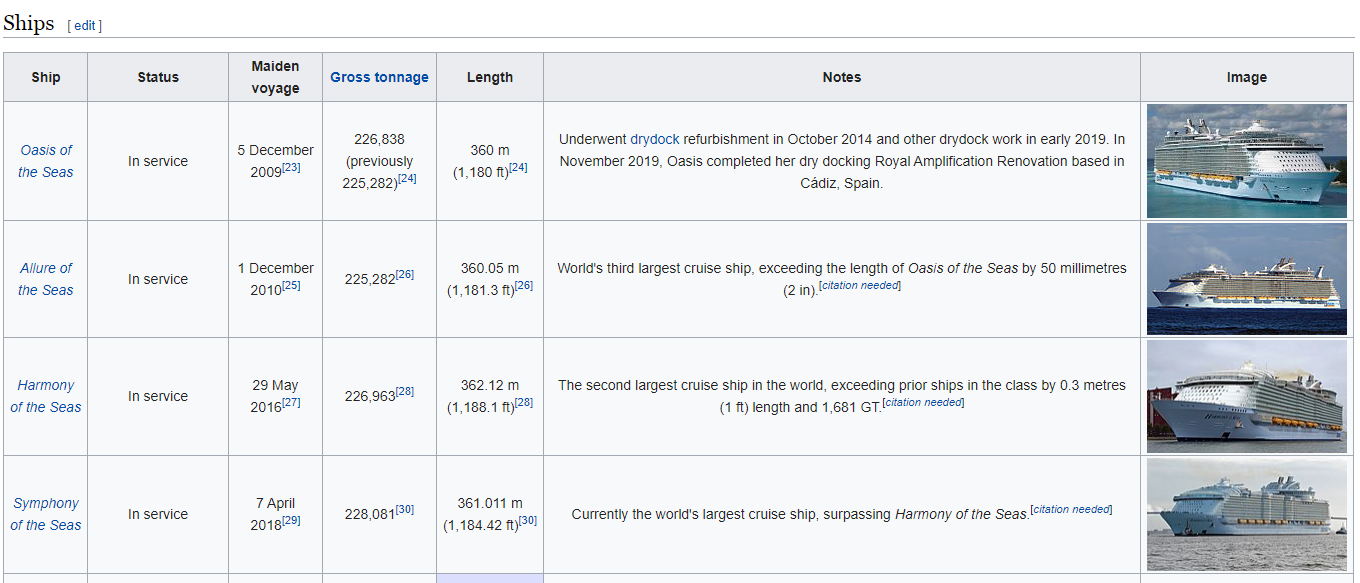Image resolution: width=1360 pixels, height=583 pixels.
Task: Open the Allure of the Seas ship image
Action: [1247, 279]
